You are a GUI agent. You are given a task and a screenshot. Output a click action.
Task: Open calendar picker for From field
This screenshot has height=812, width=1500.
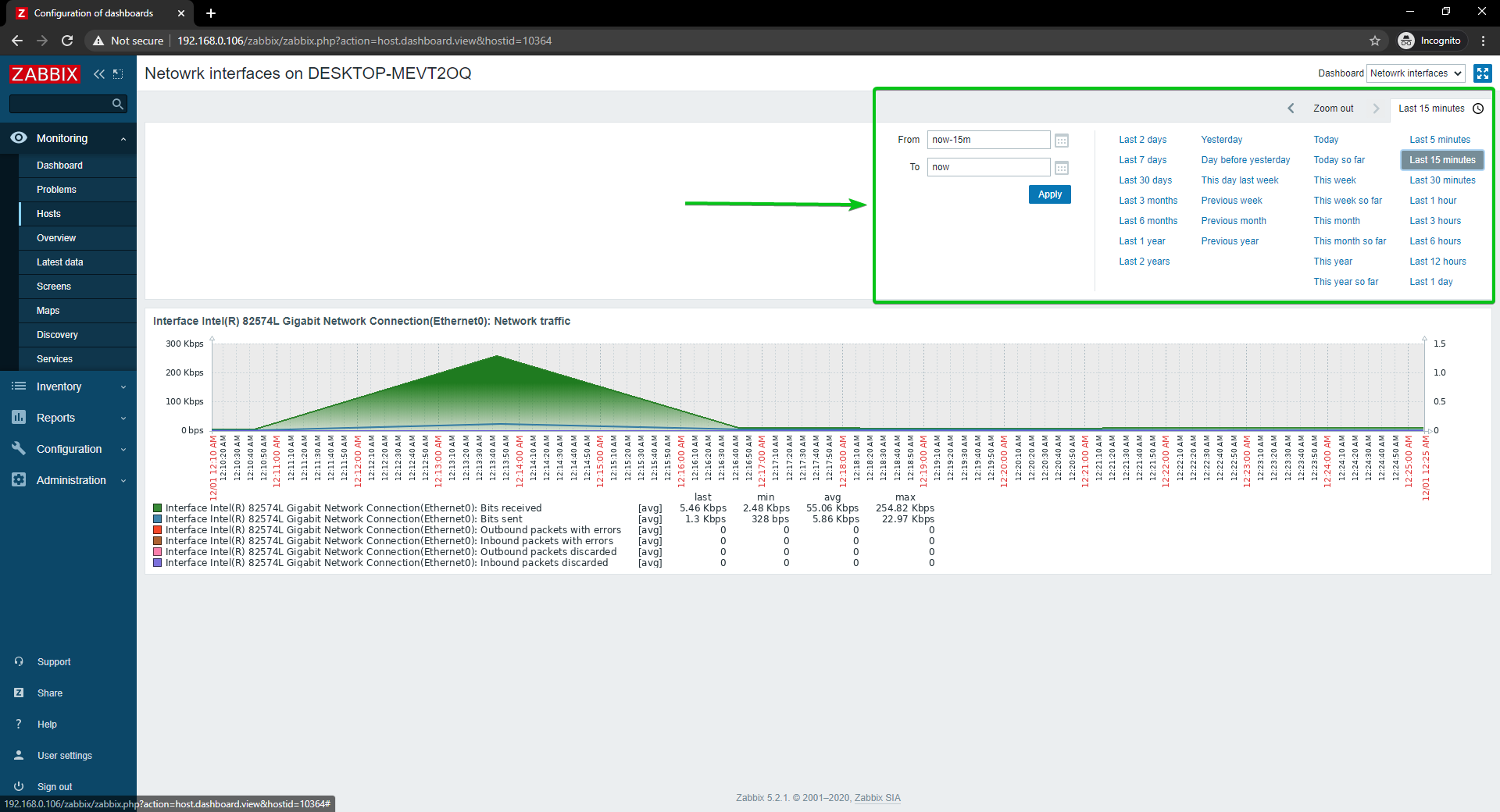pyautogui.click(x=1061, y=141)
